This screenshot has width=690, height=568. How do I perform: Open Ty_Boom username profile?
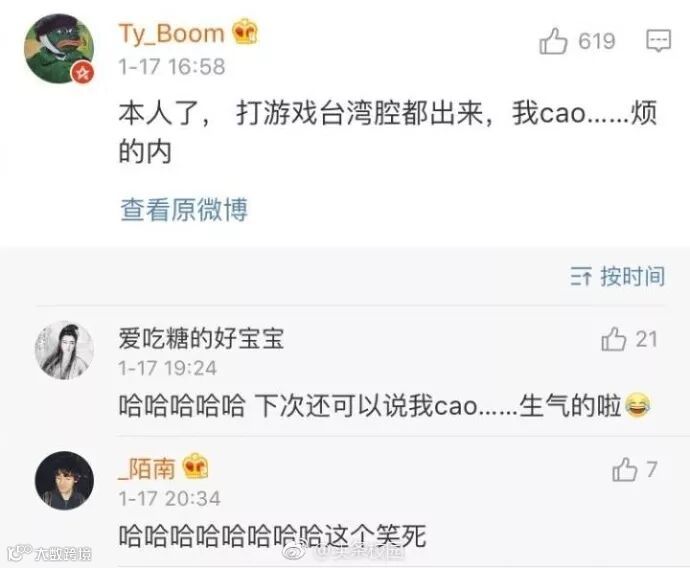coord(172,33)
